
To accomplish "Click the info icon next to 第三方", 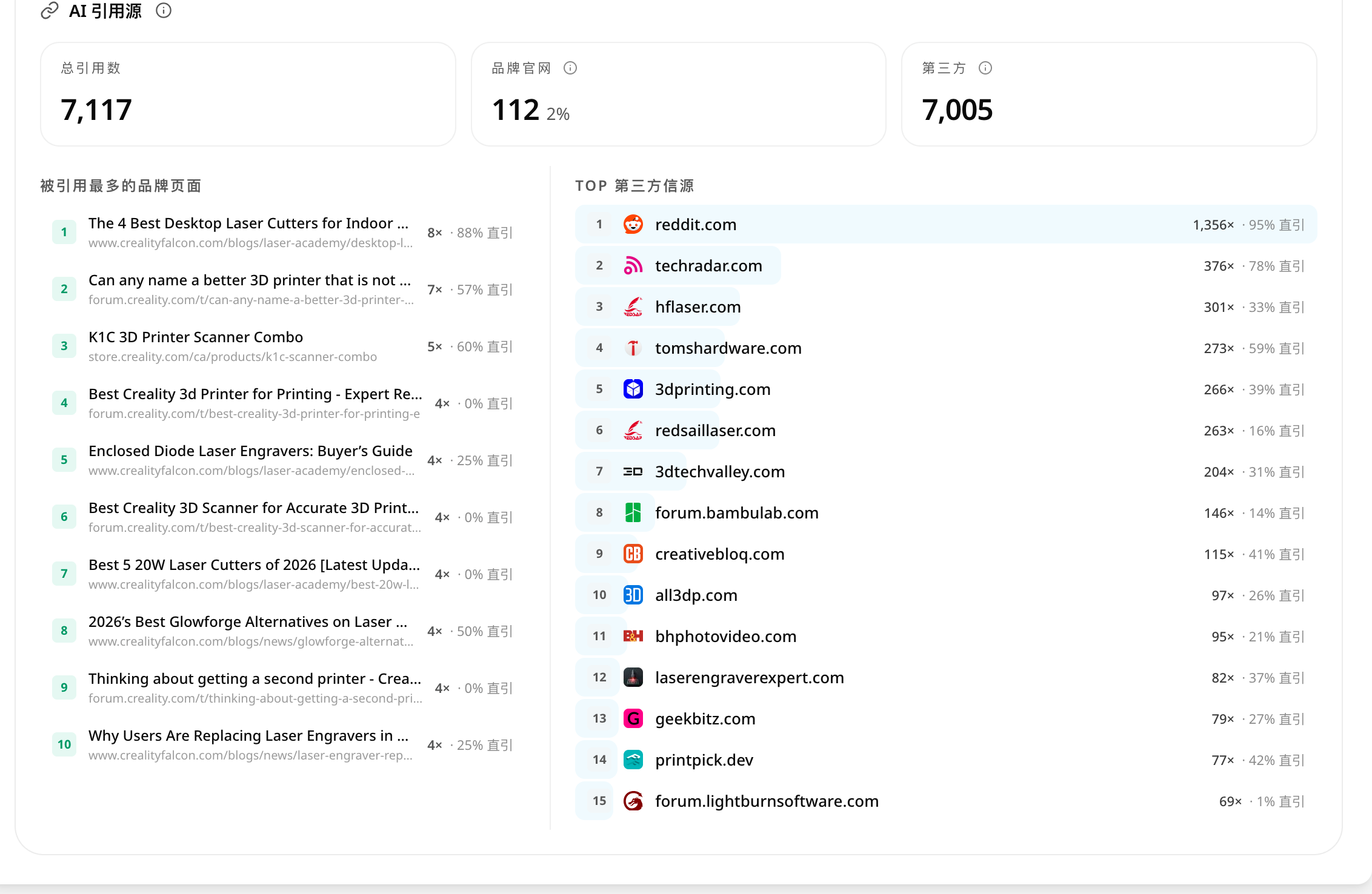I will [985, 68].
